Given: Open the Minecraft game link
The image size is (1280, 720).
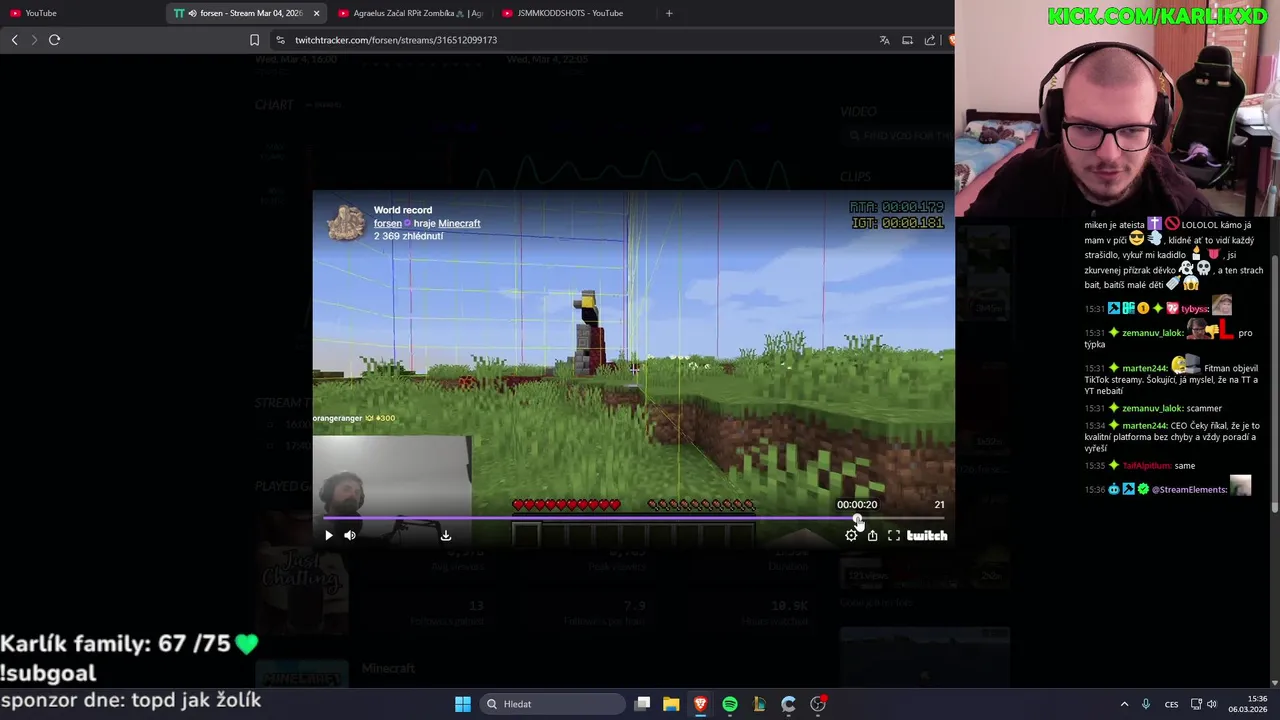Looking at the screenshot, I should [459, 223].
